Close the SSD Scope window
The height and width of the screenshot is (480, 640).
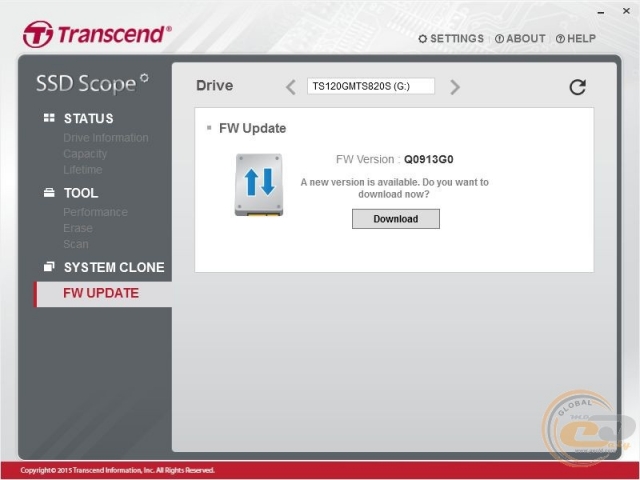[626, 11]
